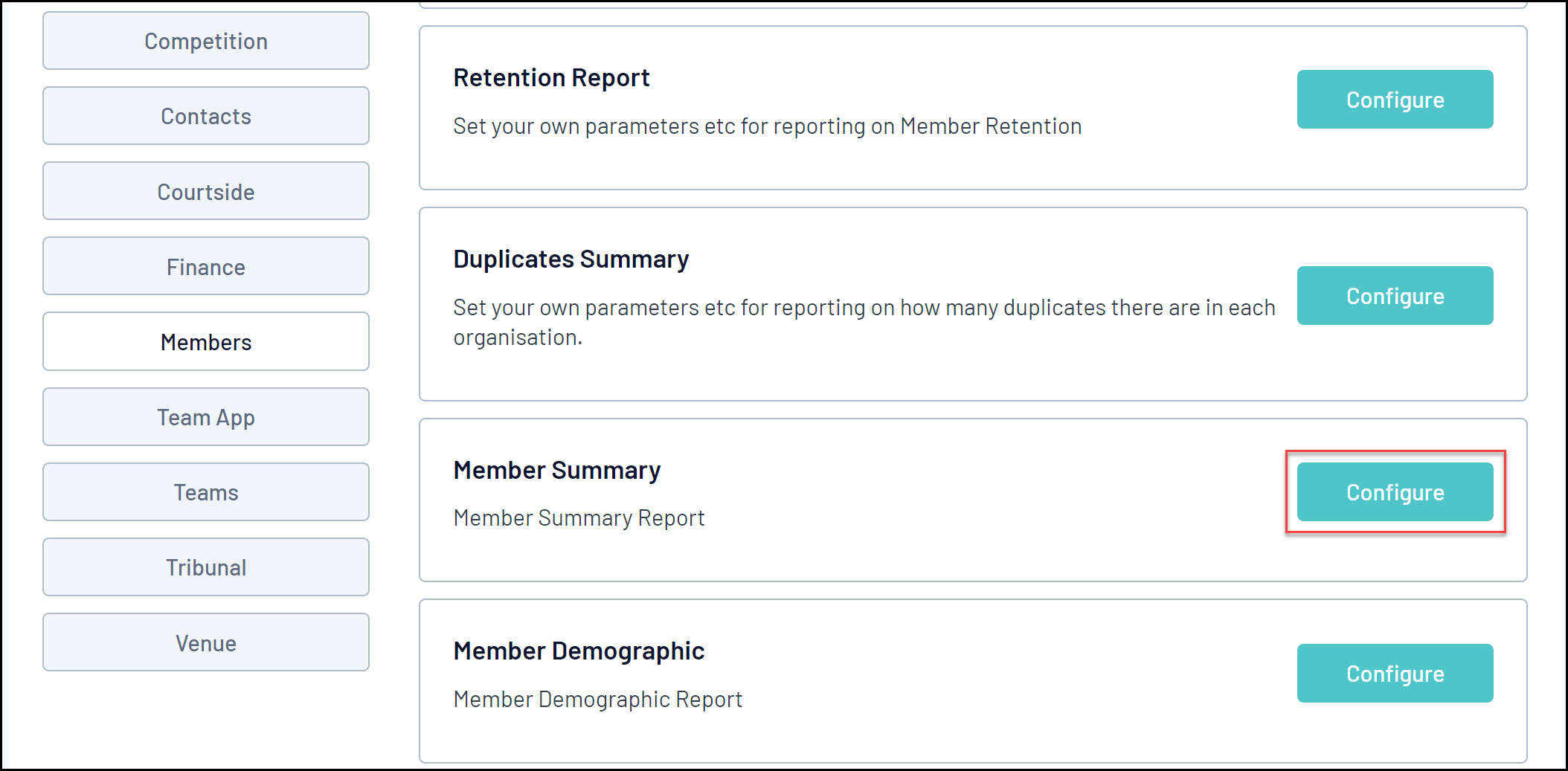The height and width of the screenshot is (771, 1568).
Task: Open the Teams report category
Action: coord(206,492)
